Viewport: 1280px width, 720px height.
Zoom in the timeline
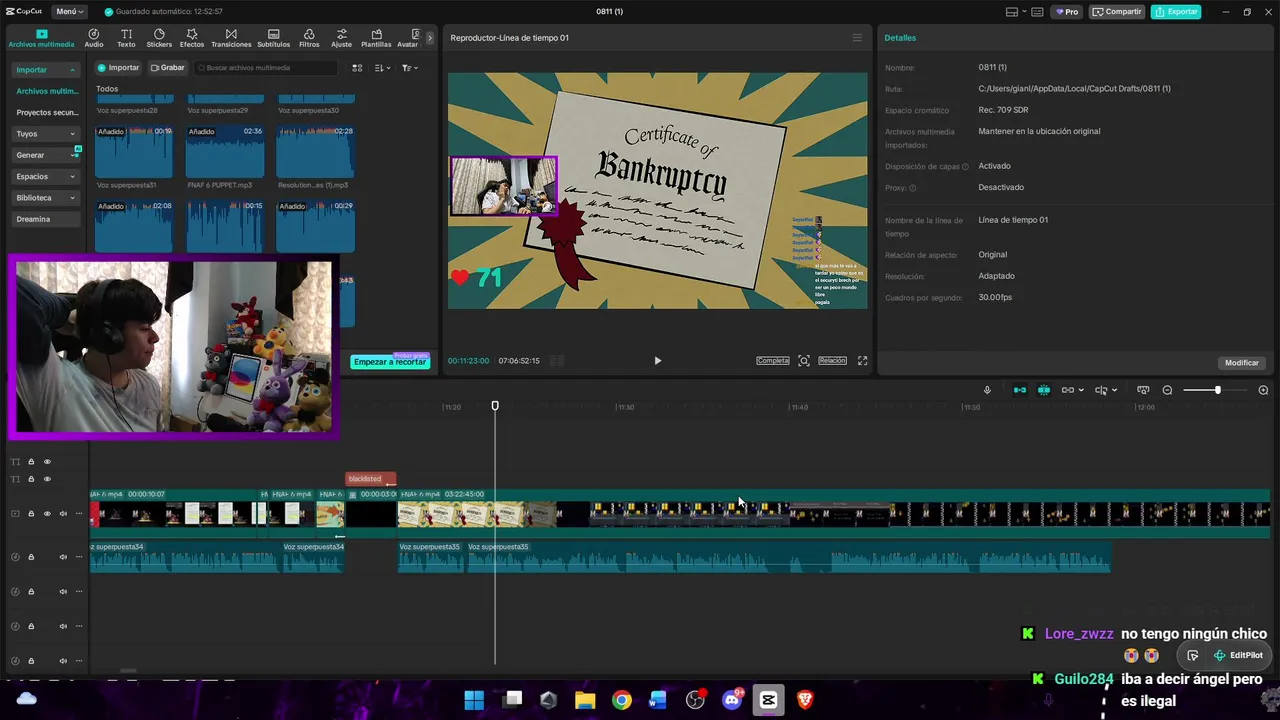(x=1263, y=390)
